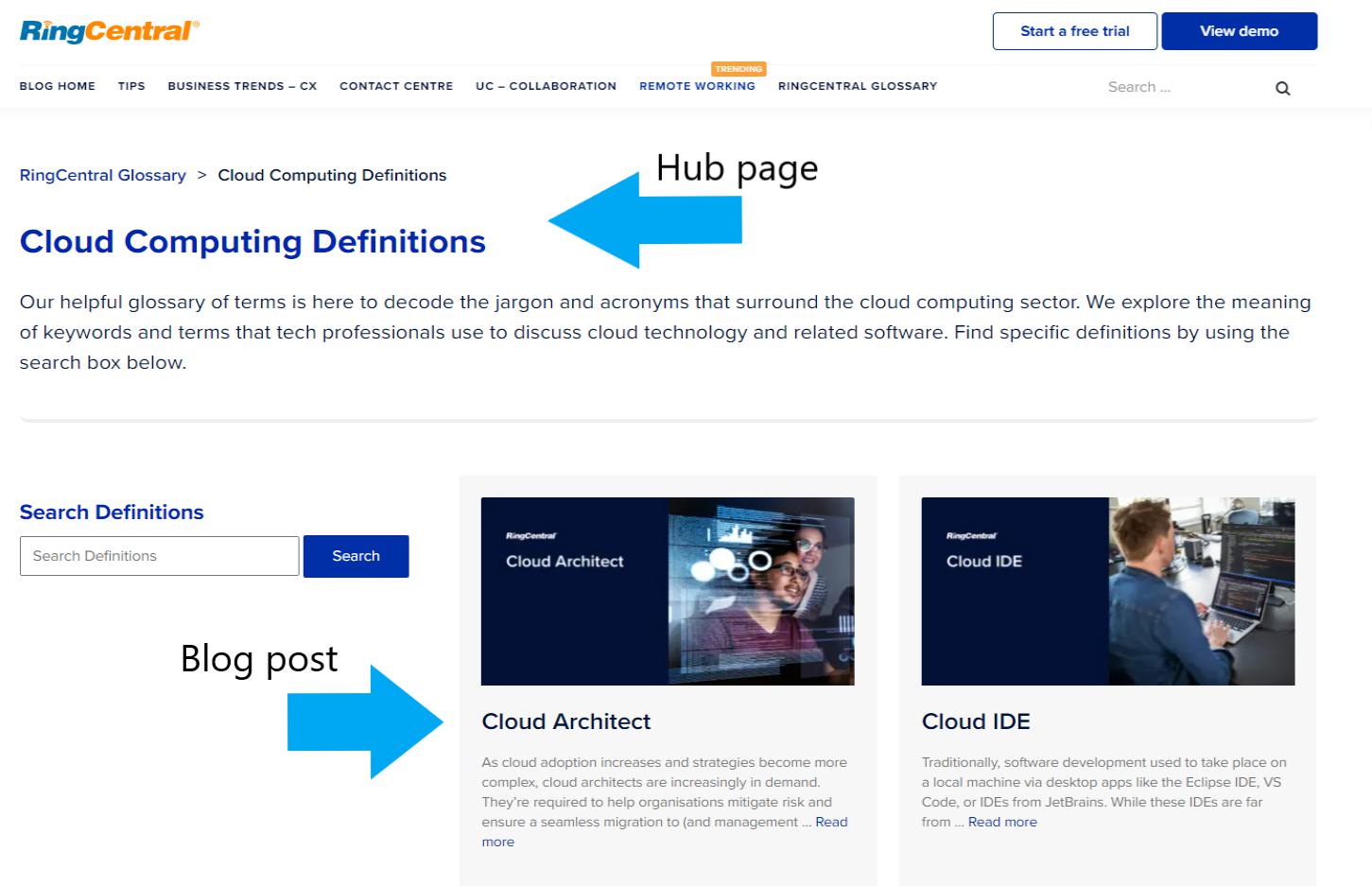The height and width of the screenshot is (886, 1372).
Task: Click the orange TRENDING badge
Action: (739, 68)
